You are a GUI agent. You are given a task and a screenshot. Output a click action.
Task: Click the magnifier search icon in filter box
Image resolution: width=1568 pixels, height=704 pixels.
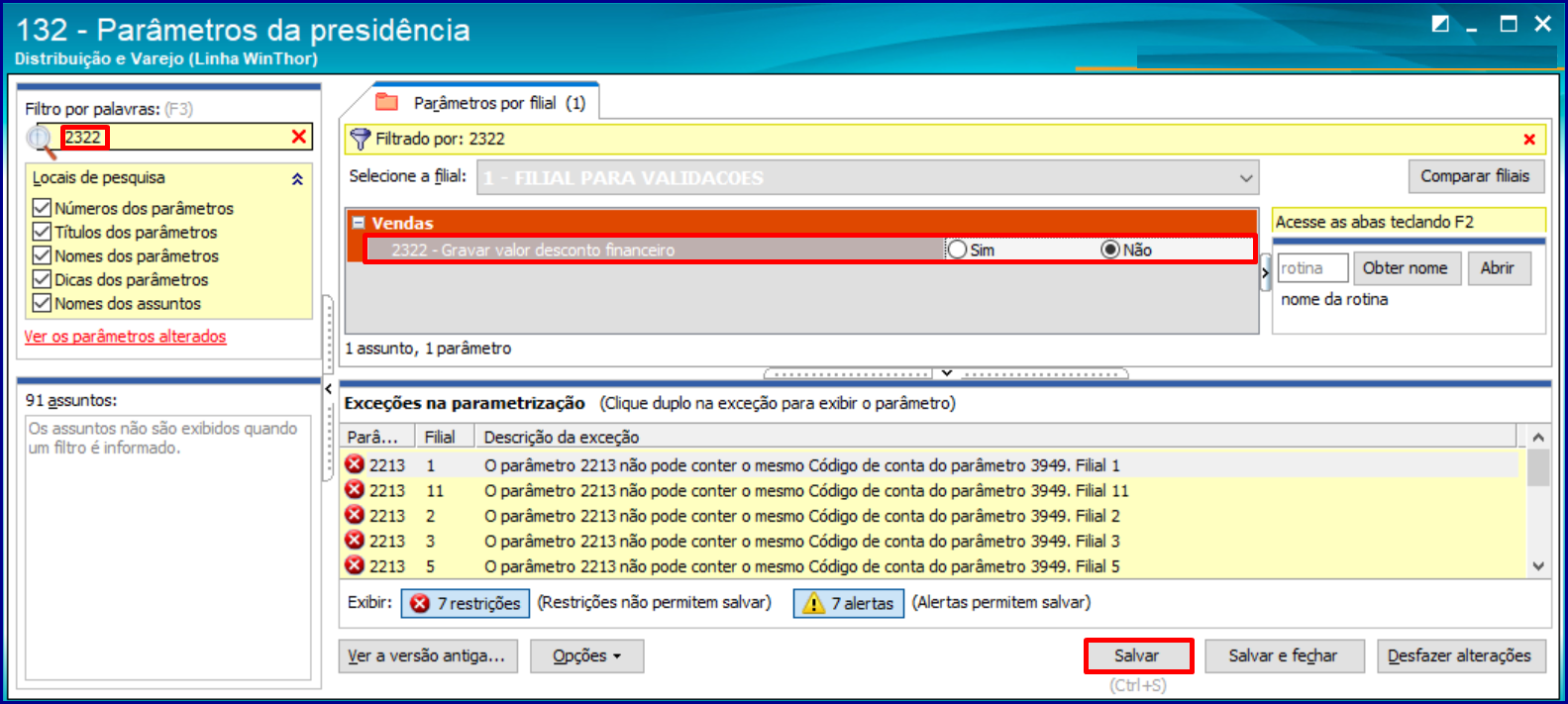pos(41,142)
